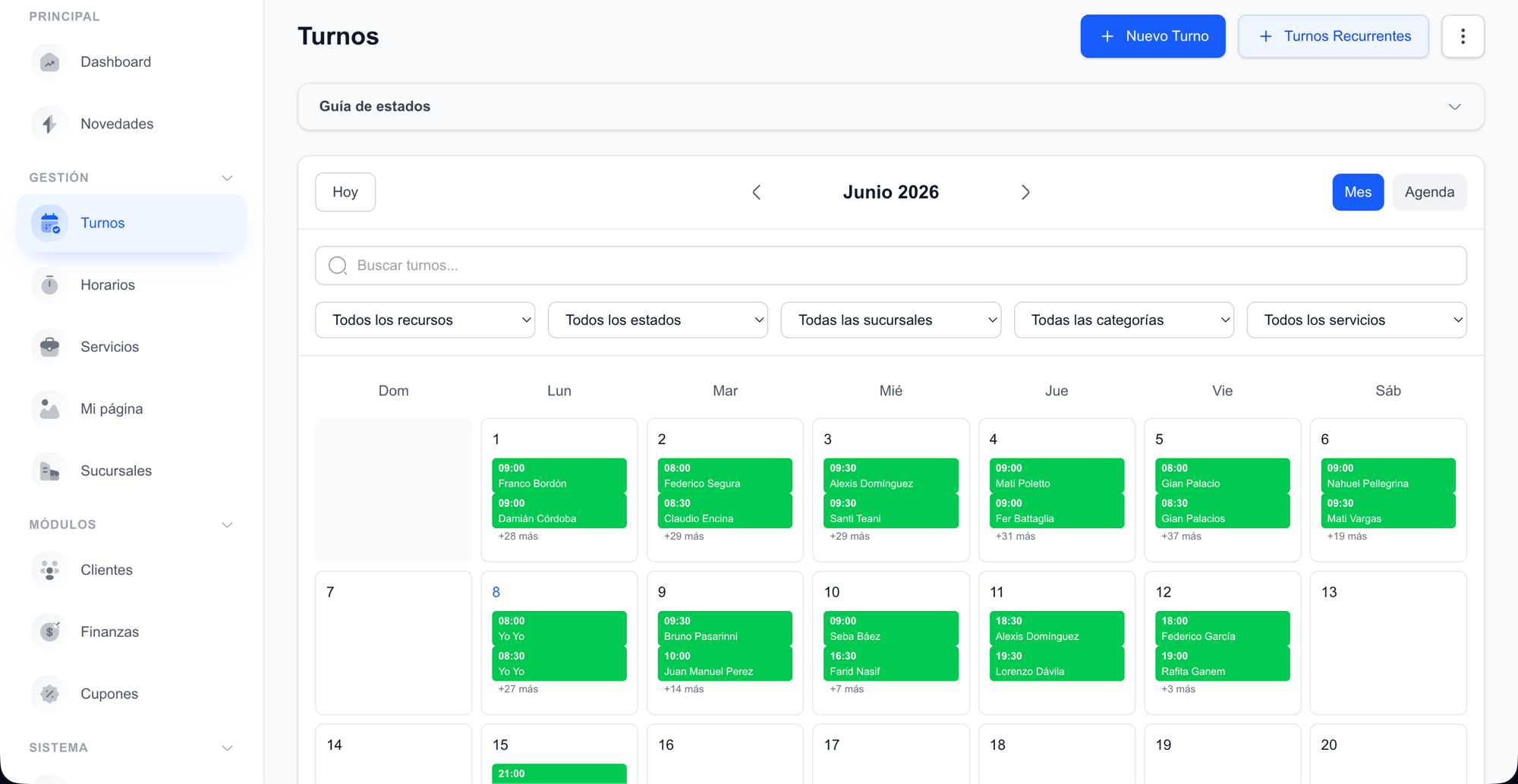1518x784 pixels.
Task: Open the Todos los estados dropdown
Action: (658, 320)
